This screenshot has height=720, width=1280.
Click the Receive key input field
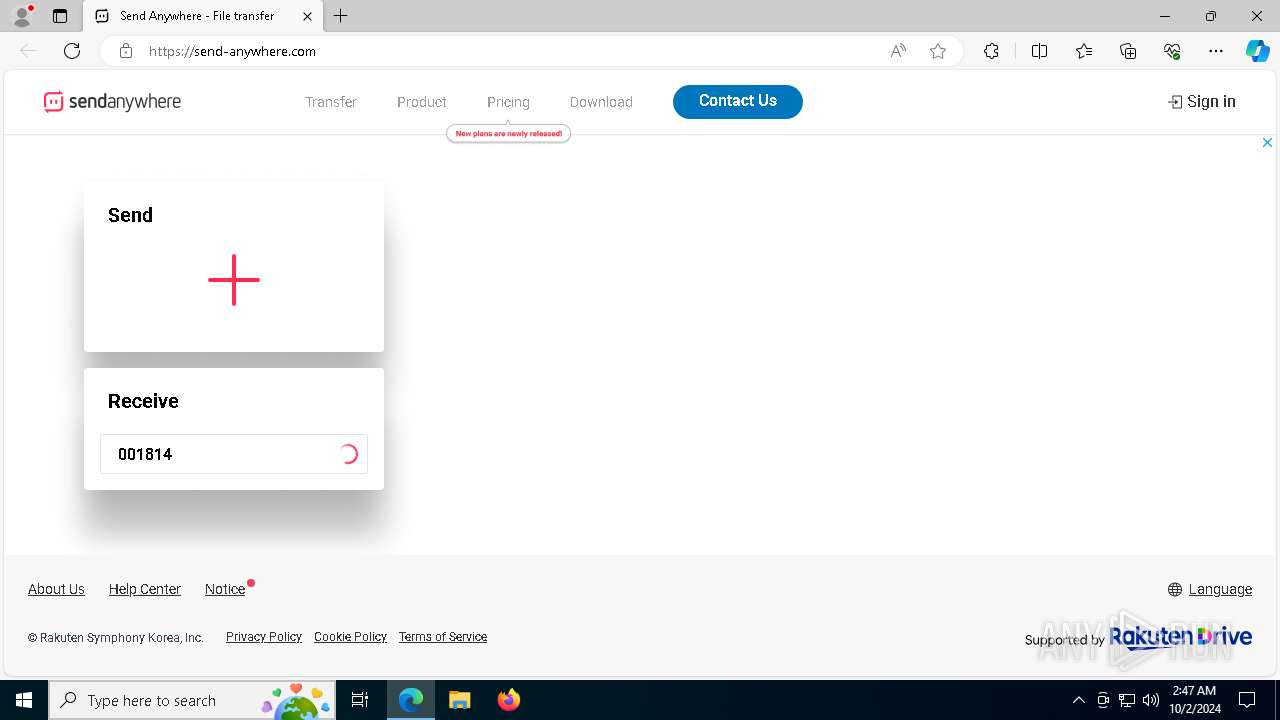234,454
